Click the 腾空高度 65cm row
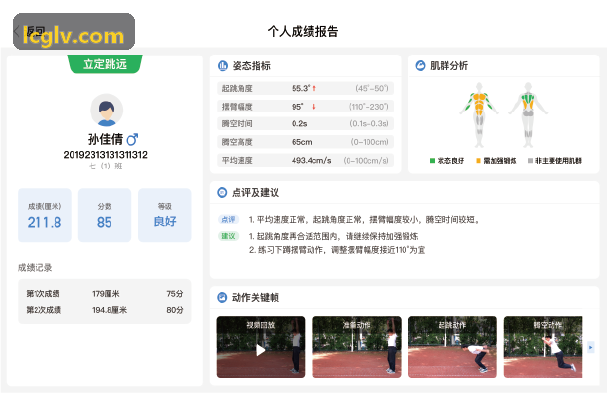 (x=305, y=142)
